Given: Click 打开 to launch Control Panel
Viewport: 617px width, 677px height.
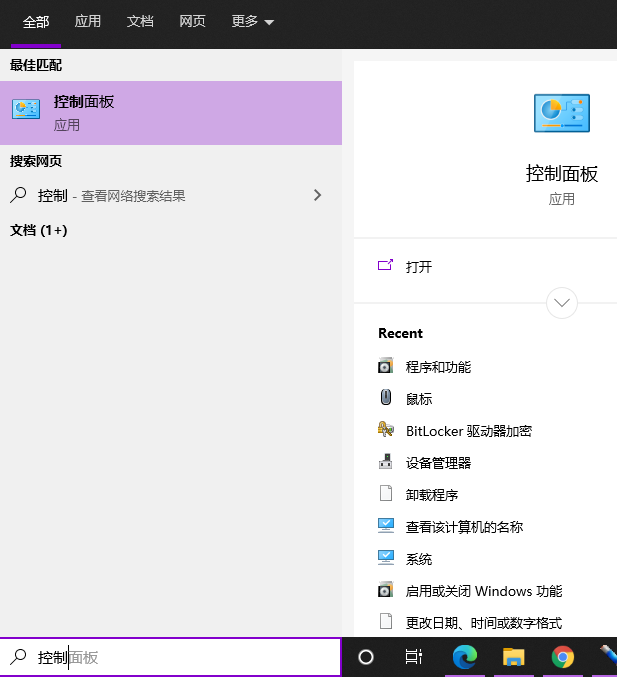Looking at the screenshot, I should (x=419, y=267).
